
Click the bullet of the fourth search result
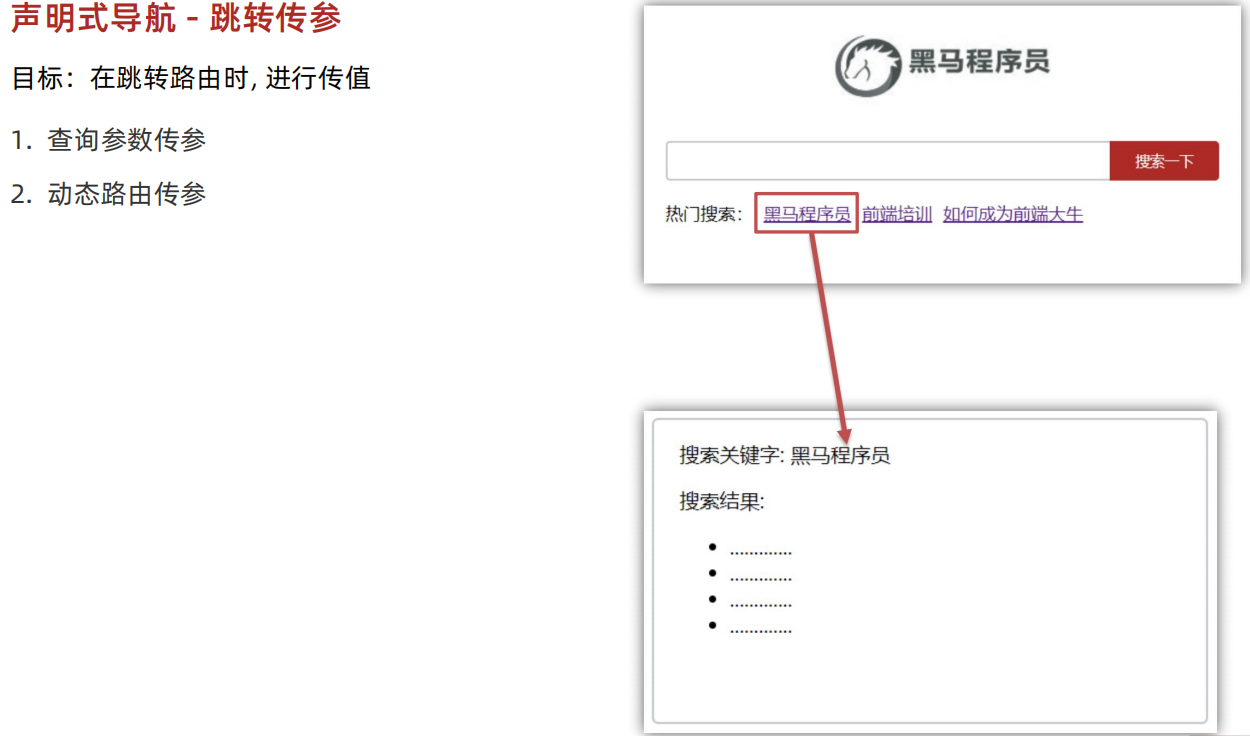point(712,625)
